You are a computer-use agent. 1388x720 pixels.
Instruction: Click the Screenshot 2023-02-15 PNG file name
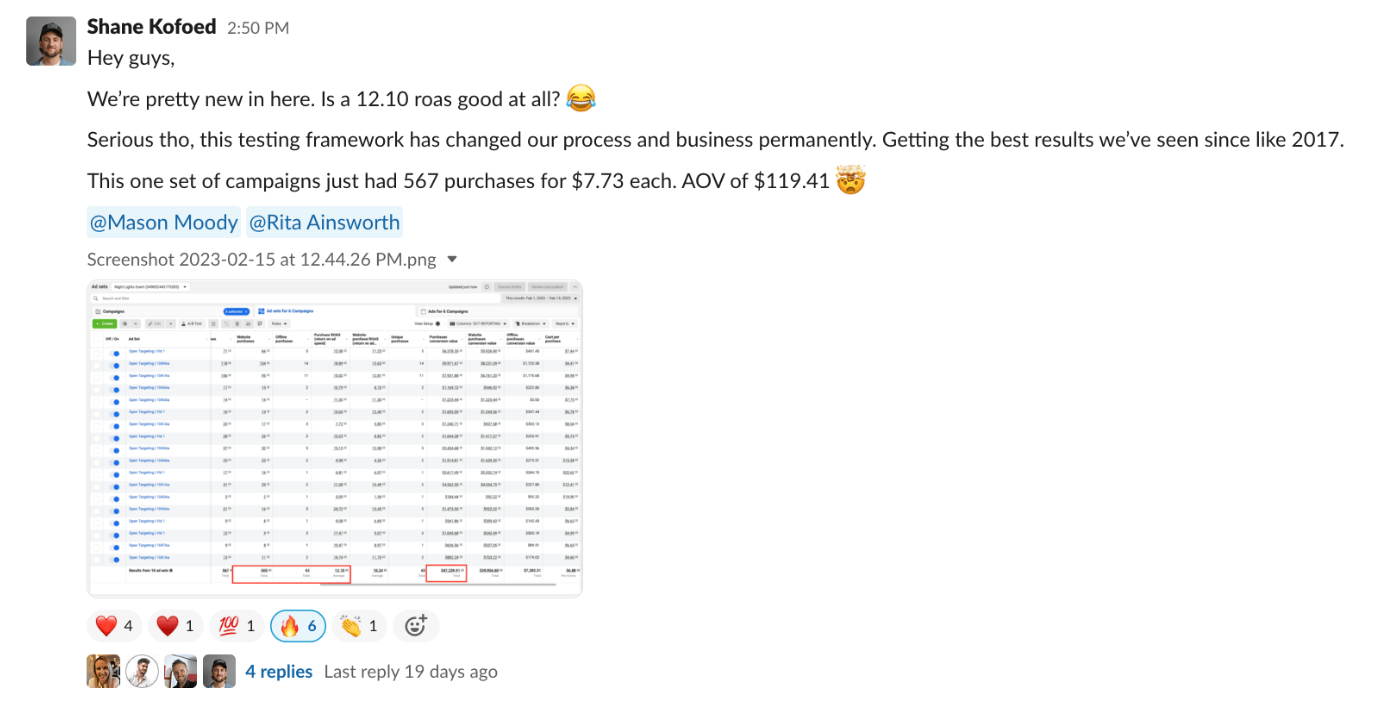tap(262, 260)
